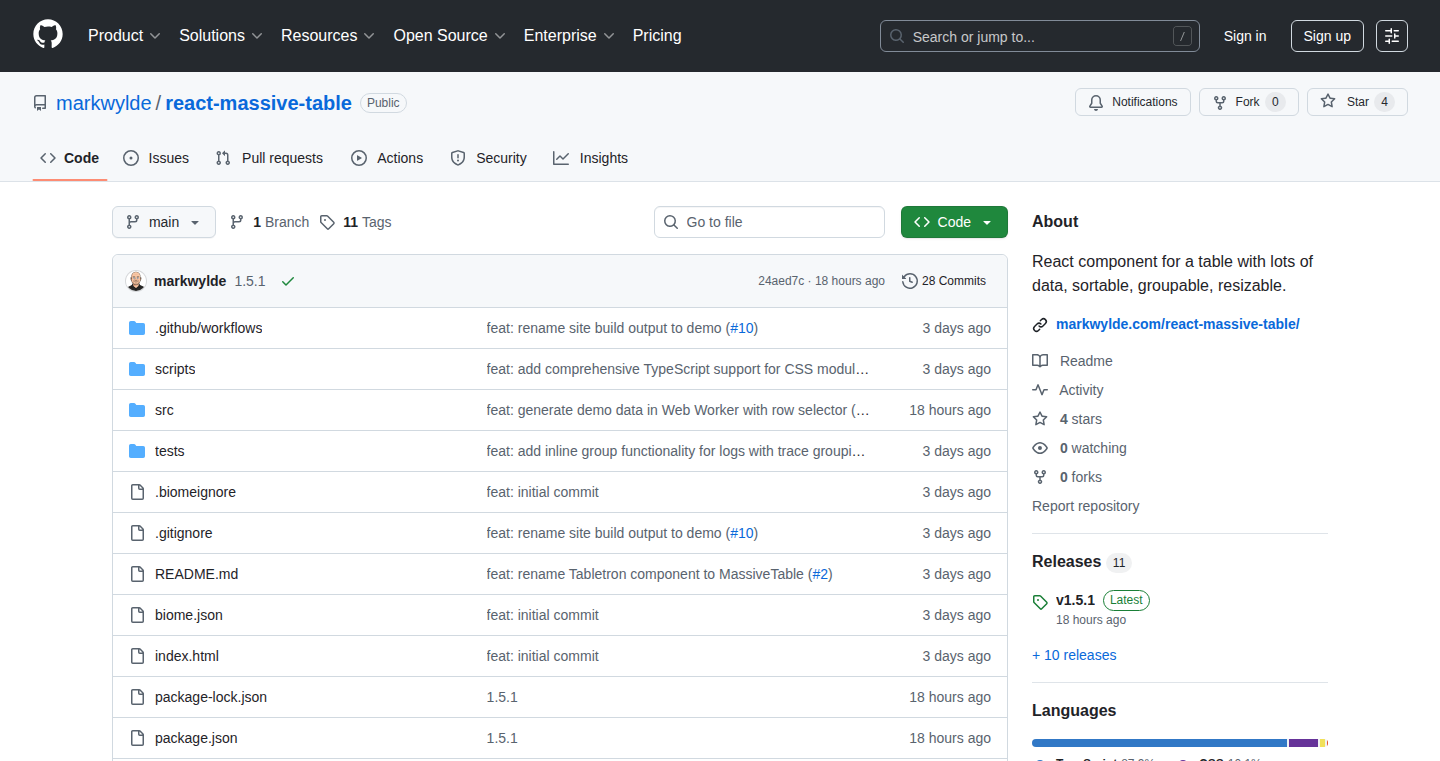Open the 24aed7c commit hash link

[781, 281]
